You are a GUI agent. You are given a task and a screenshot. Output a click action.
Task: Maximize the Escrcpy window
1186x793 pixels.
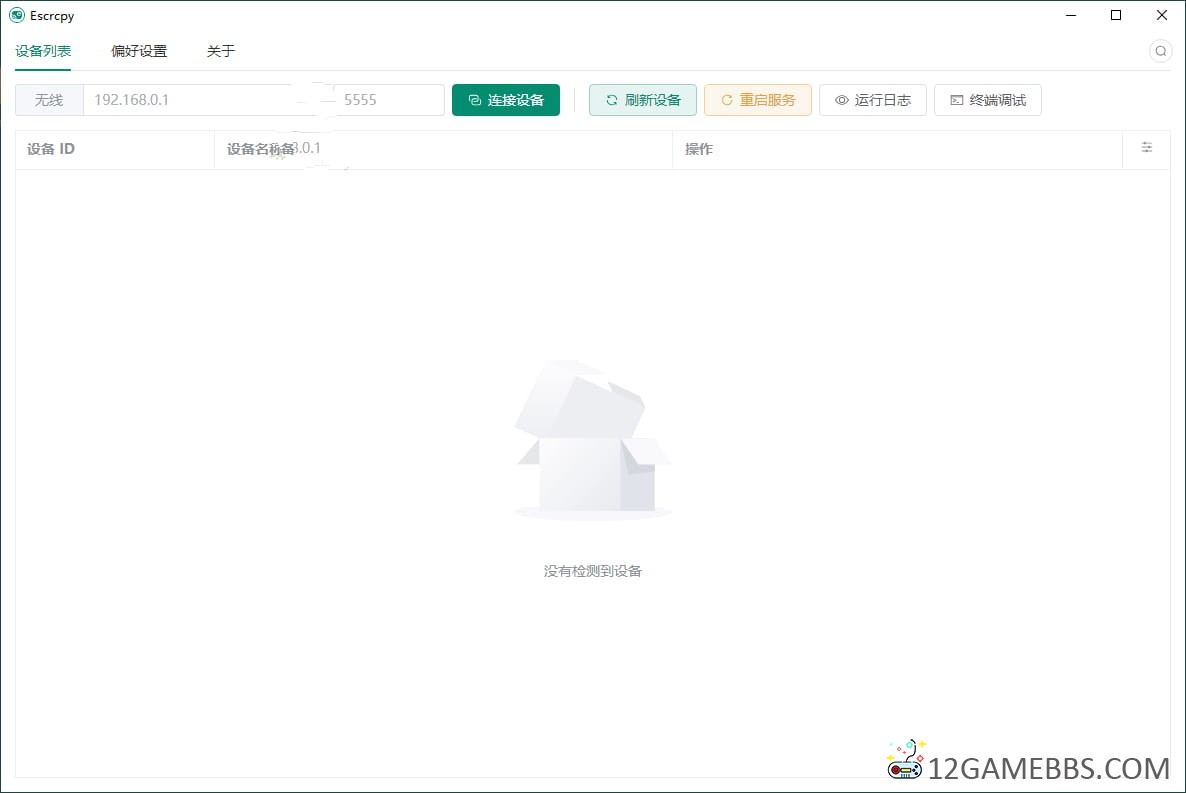point(1116,15)
